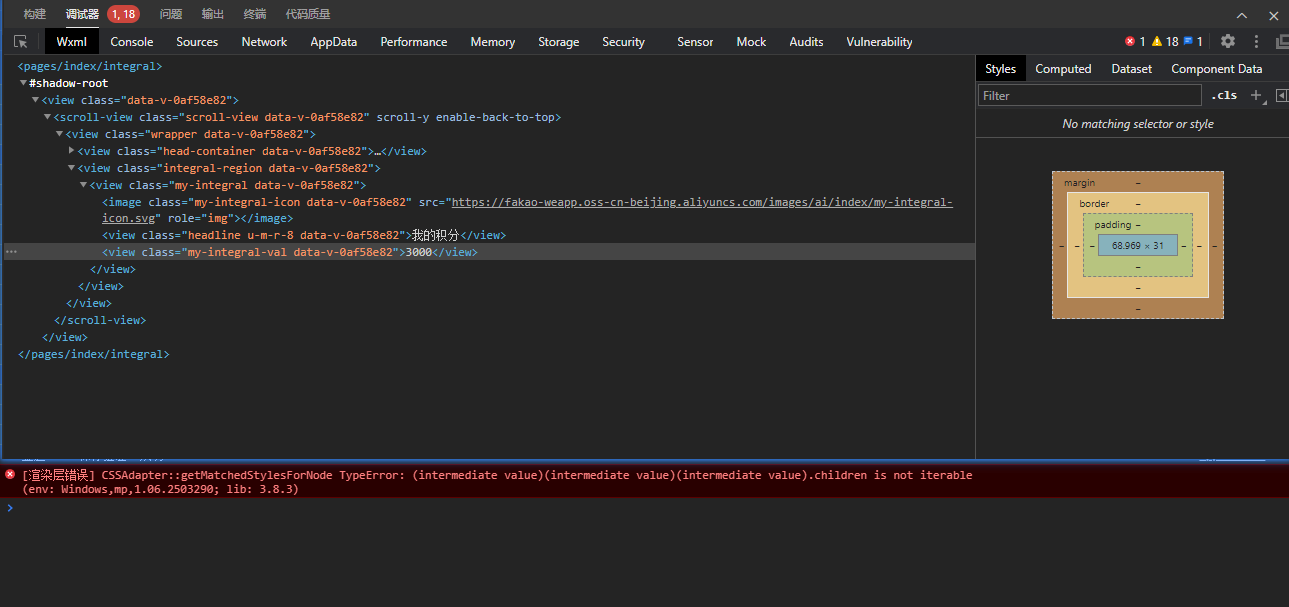
Task: Collapse the #shadow-root node
Action: 23,83
